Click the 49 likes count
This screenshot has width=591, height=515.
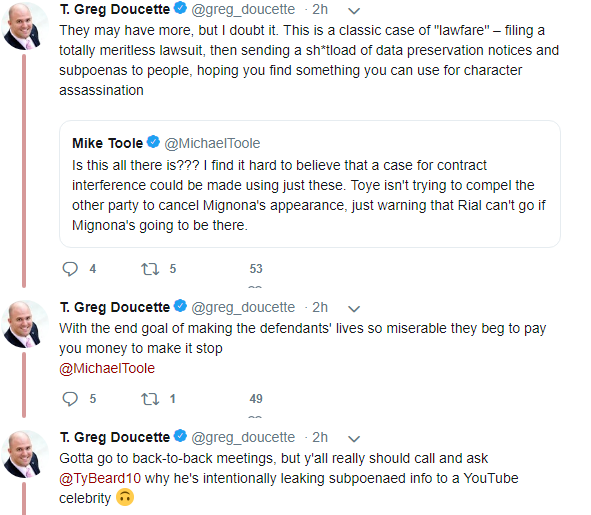click(x=256, y=399)
